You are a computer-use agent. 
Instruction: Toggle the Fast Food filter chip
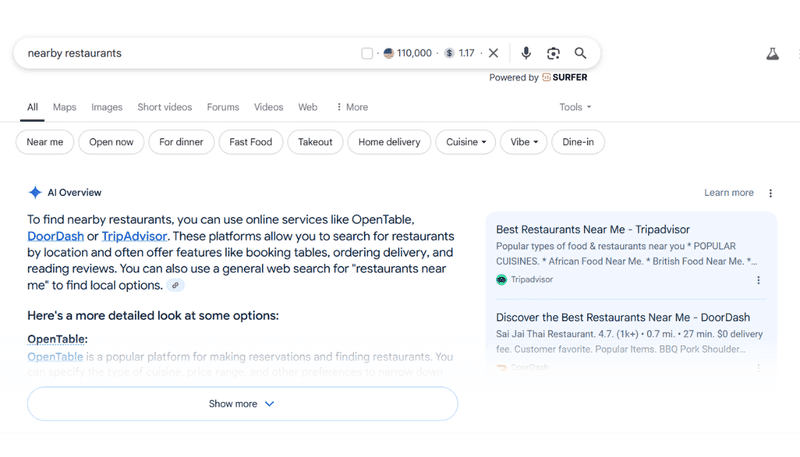(251, 142)
